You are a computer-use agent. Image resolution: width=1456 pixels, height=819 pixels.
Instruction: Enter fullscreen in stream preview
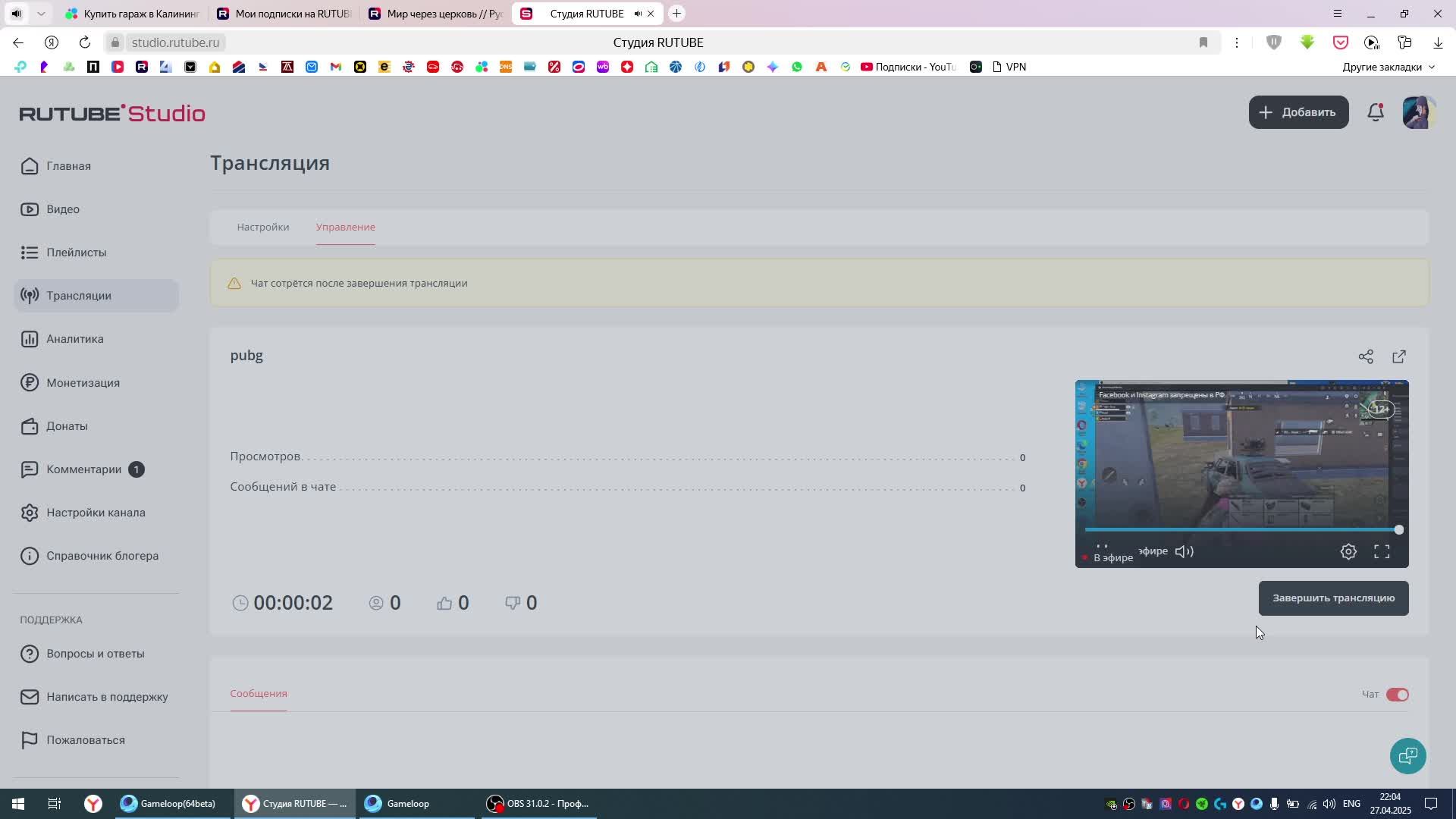click(1382, 552)
